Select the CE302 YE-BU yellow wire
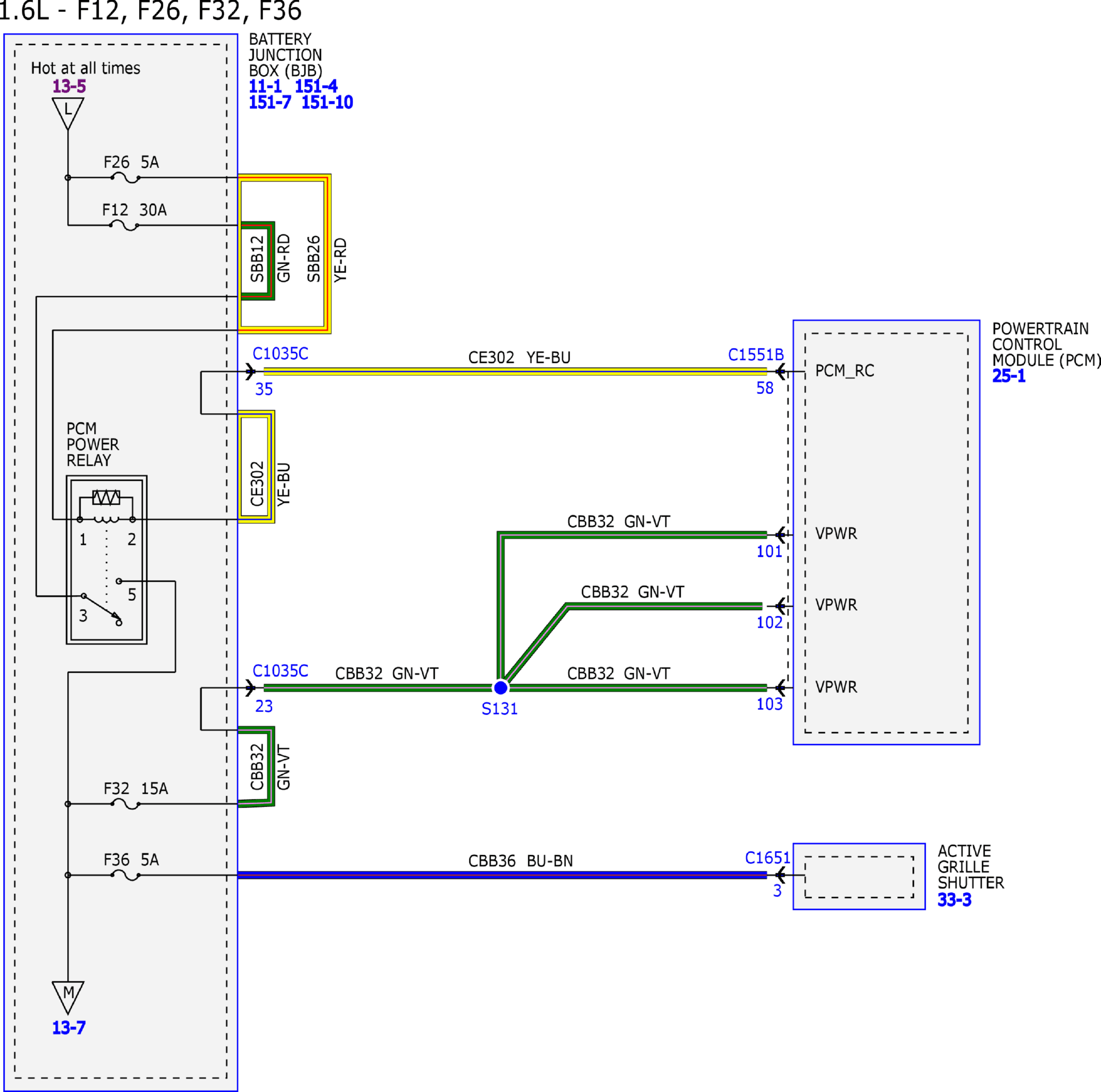This screenshot has width=1101, height=1092. pyautogui.click(x=515, y=372)
